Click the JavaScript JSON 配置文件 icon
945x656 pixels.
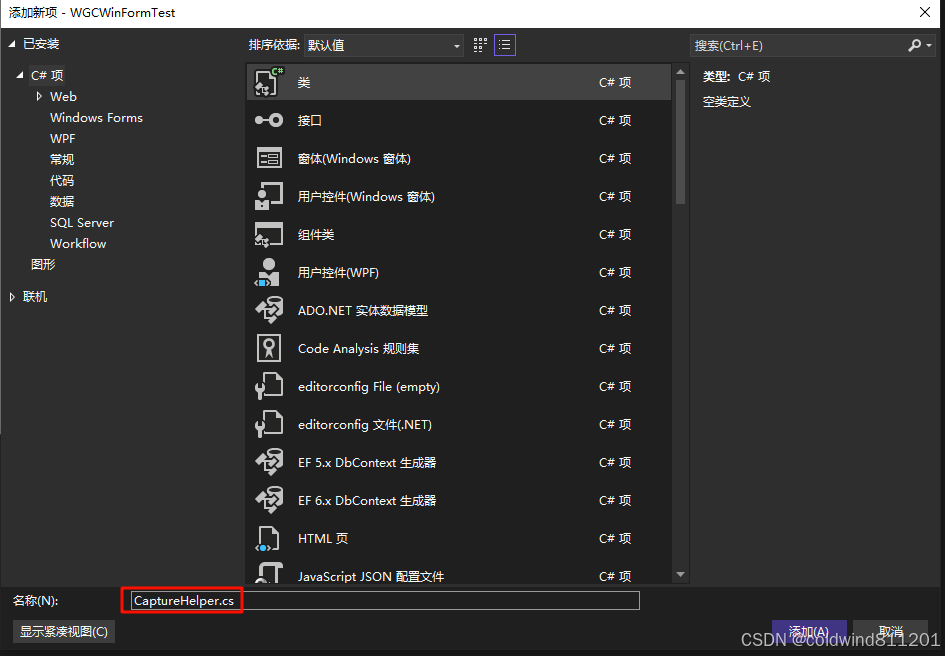(x=269, y=572)
